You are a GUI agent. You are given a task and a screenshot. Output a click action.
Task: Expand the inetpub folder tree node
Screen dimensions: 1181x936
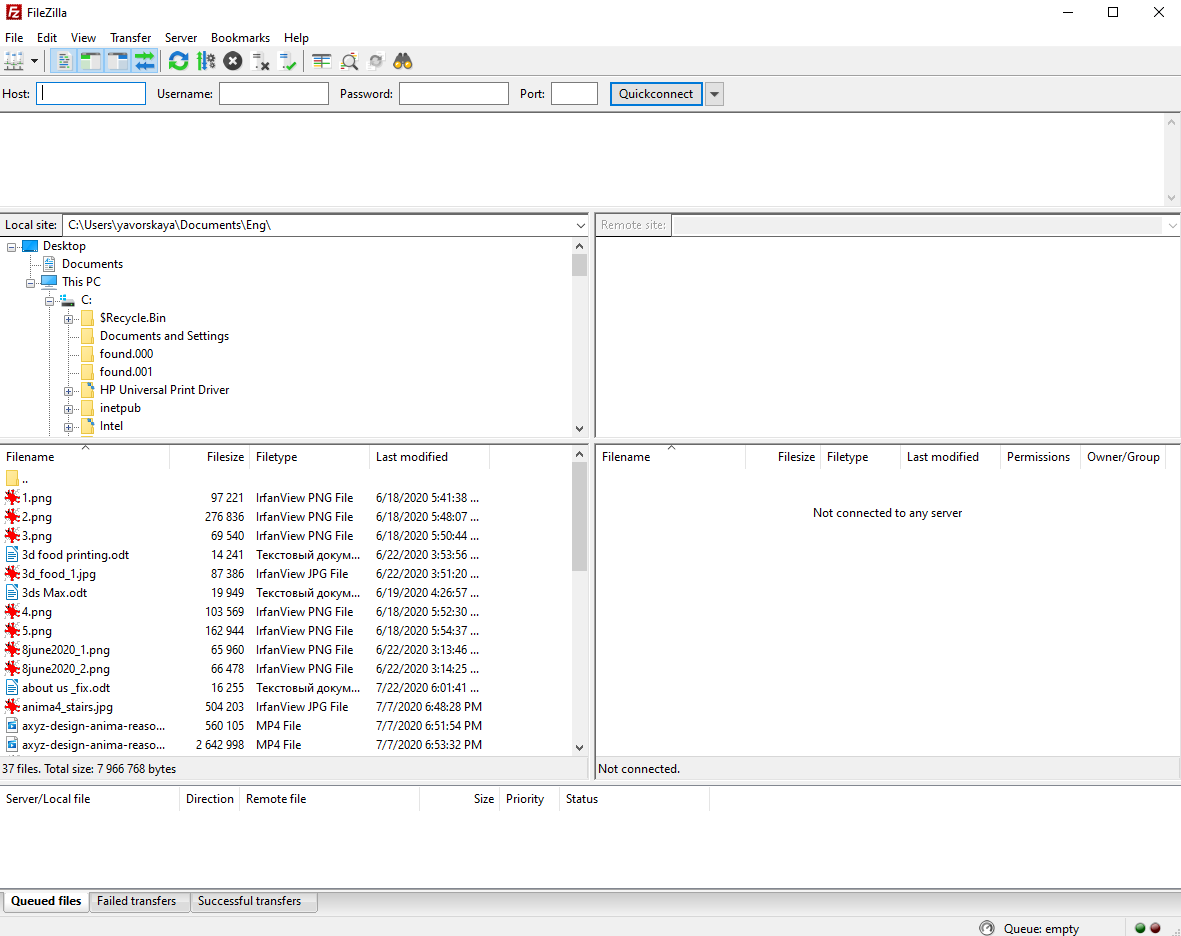[69, 408]
